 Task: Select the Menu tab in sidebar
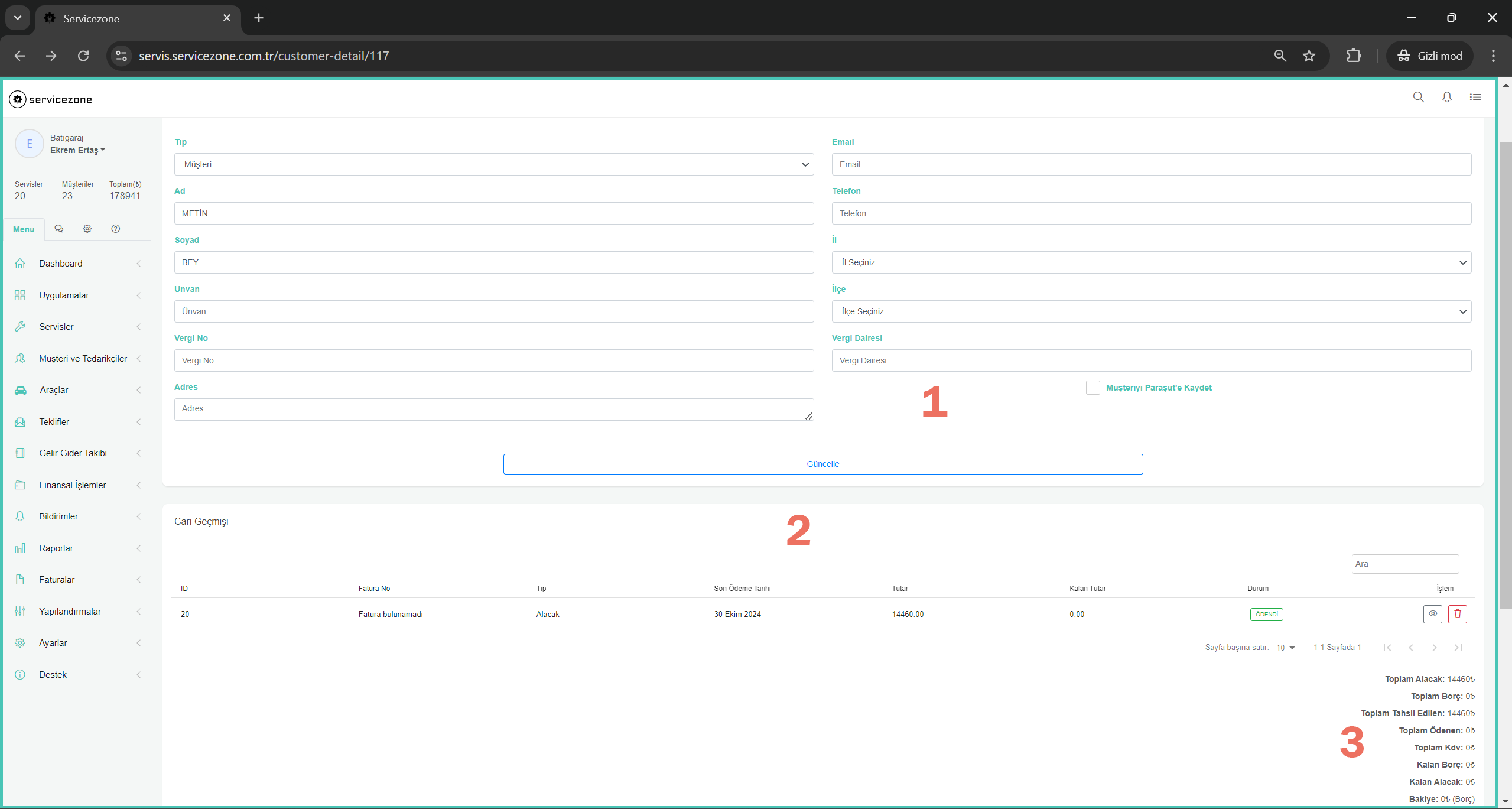[x=24, y=229]
